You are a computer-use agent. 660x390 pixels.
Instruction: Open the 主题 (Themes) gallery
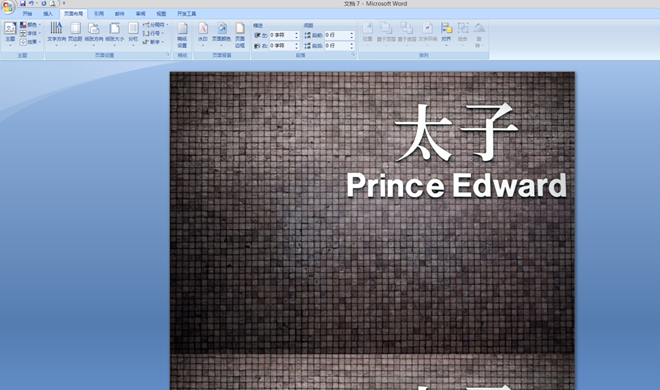click(10, 34)
